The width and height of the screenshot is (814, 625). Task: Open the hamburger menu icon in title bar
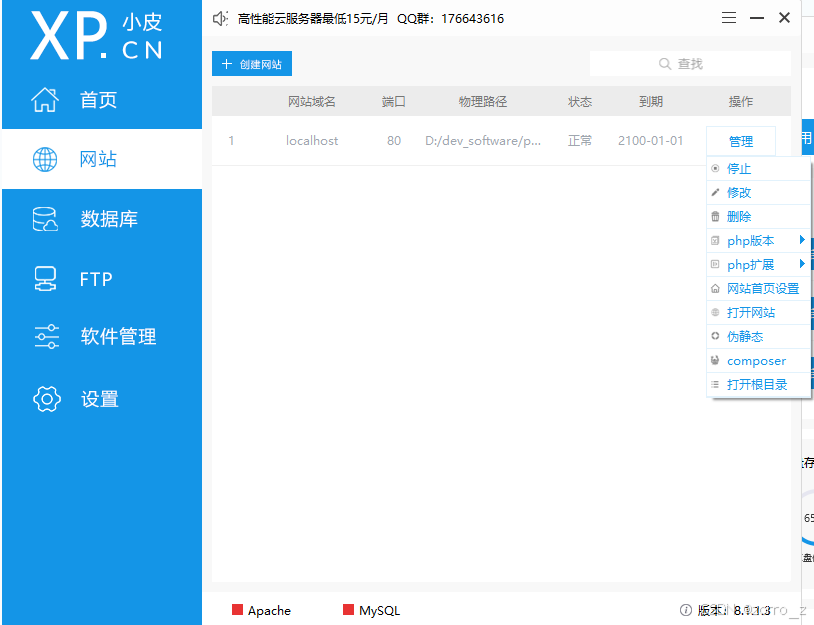pos(729,18)
